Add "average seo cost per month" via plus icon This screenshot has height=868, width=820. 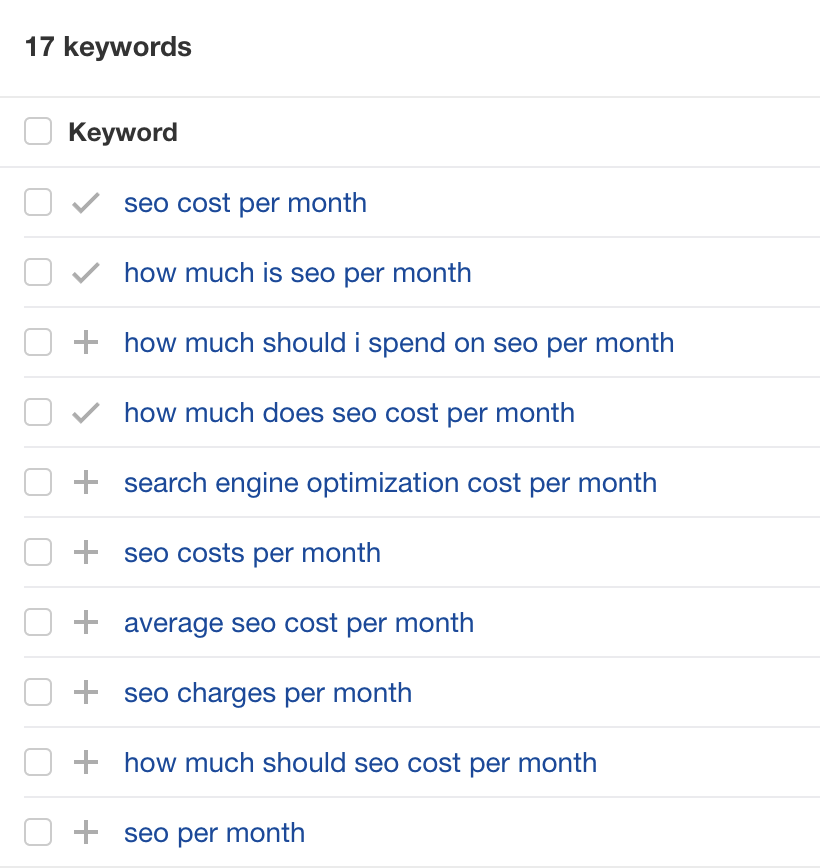coord(86,622)
